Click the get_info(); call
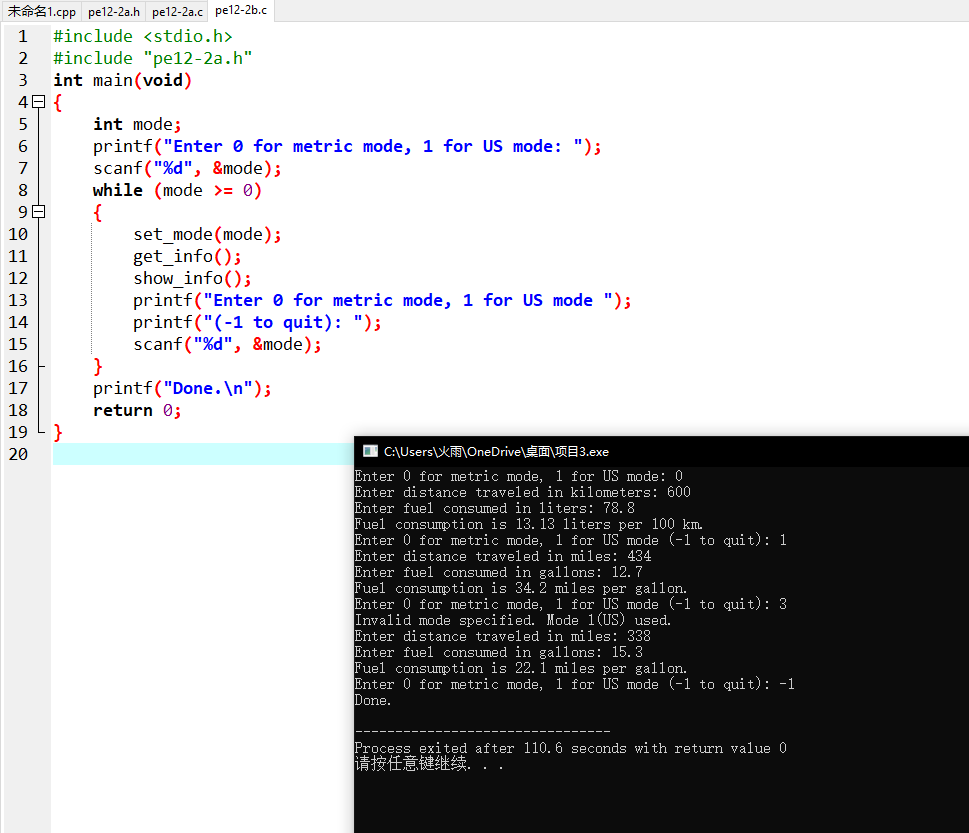969x833 pixels. coord(187,256)
